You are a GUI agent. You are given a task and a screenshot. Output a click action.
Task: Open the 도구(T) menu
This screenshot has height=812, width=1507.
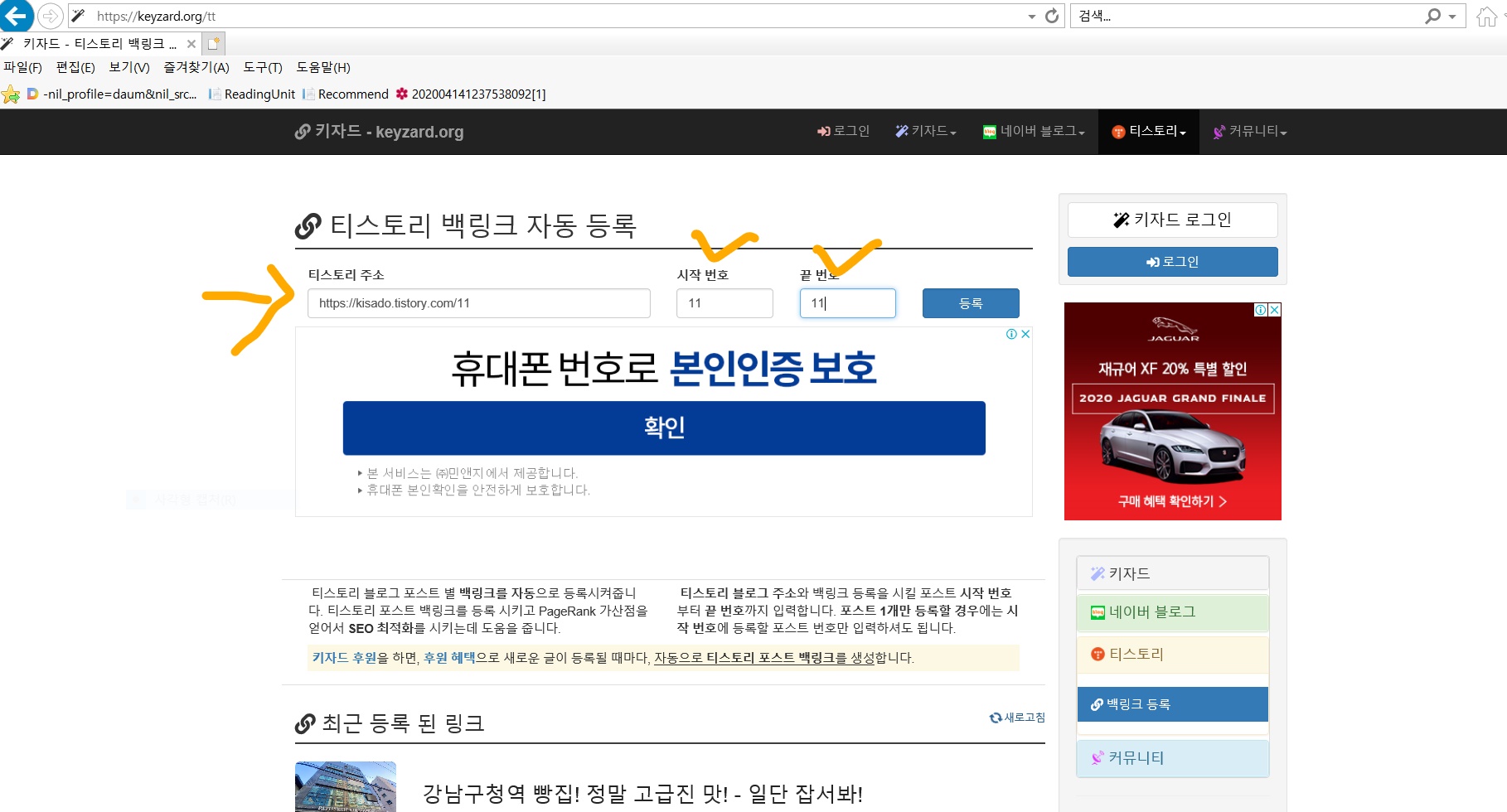[x=263, y=67]
